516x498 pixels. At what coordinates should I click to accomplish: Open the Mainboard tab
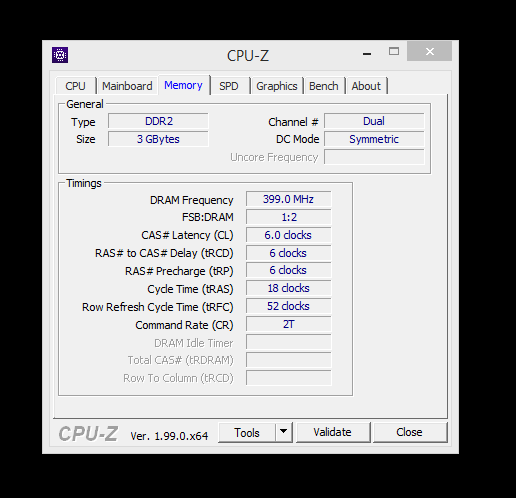[127, 86]
